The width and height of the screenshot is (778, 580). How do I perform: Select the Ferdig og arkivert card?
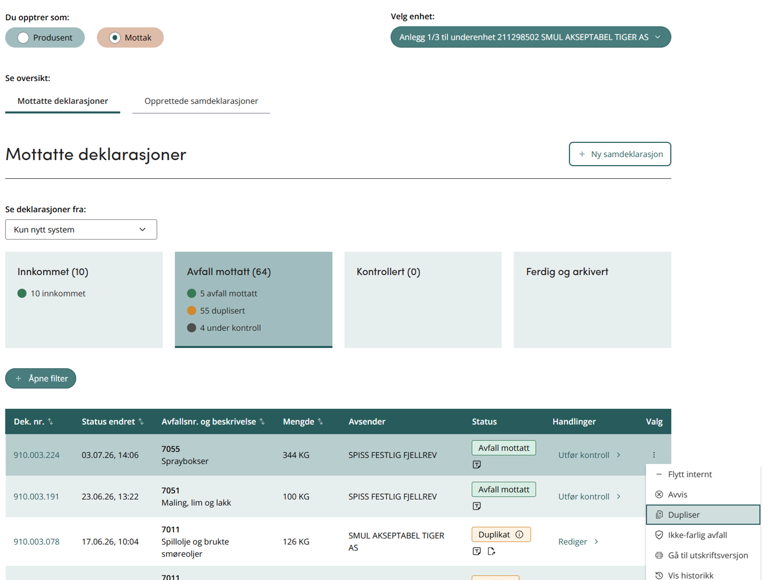[x=592, y=300]
